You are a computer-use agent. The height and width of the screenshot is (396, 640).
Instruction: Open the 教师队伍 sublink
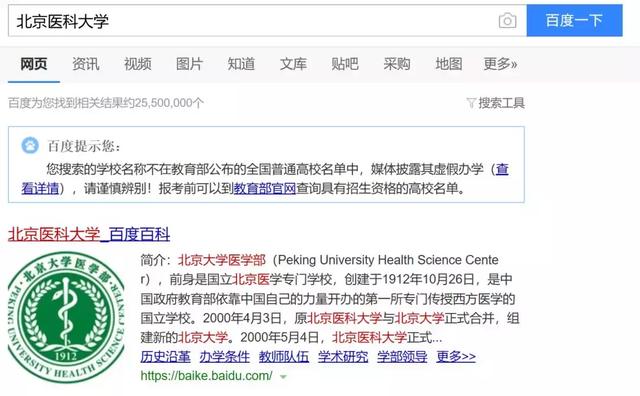[284, 357]
